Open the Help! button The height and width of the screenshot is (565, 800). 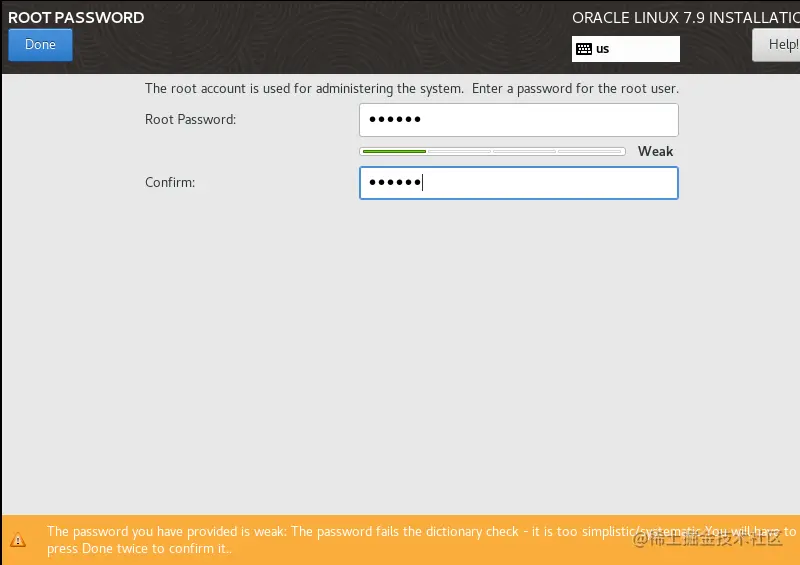(x=776, y=45)
